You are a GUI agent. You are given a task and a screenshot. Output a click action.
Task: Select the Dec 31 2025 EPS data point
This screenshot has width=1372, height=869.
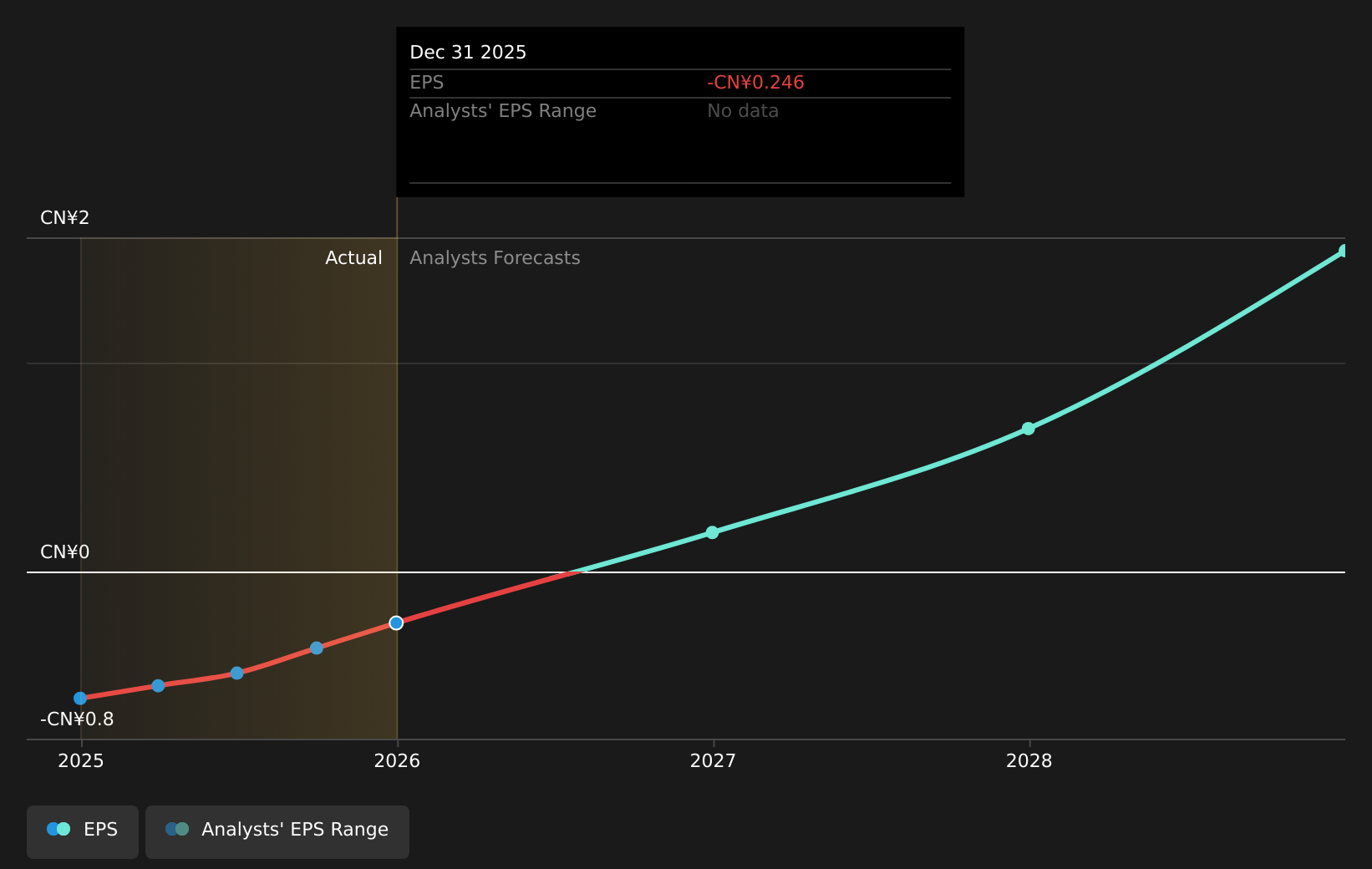[x=396, y=623]
